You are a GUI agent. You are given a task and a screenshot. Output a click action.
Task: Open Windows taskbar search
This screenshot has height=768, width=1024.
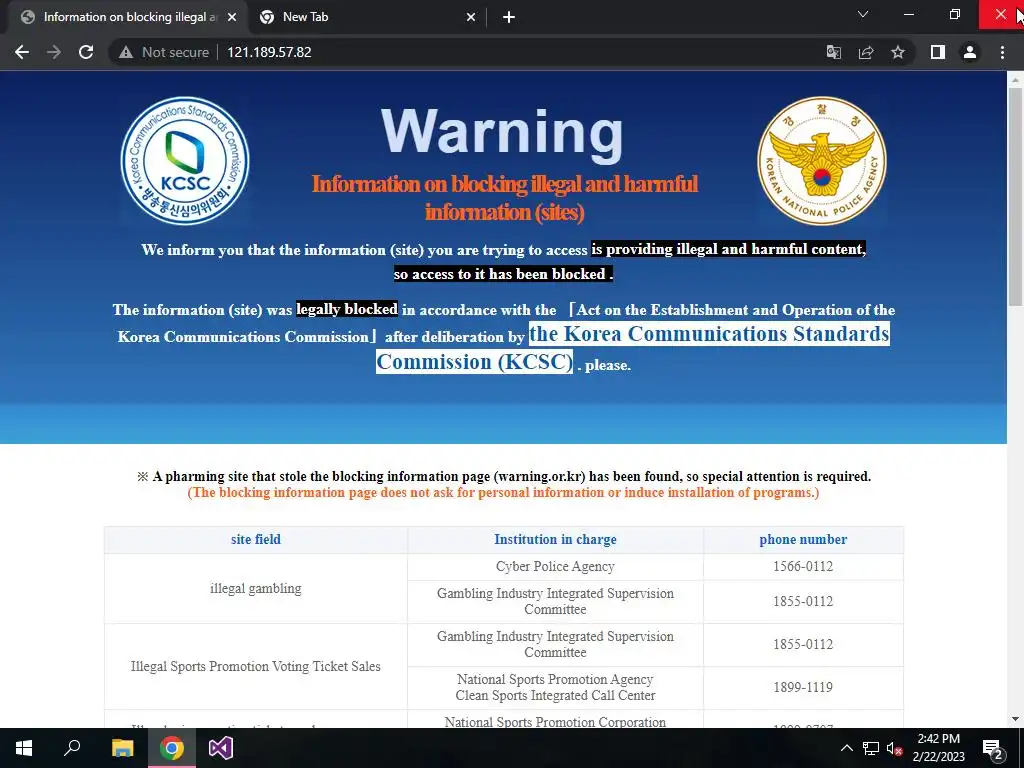pos(72,748)
